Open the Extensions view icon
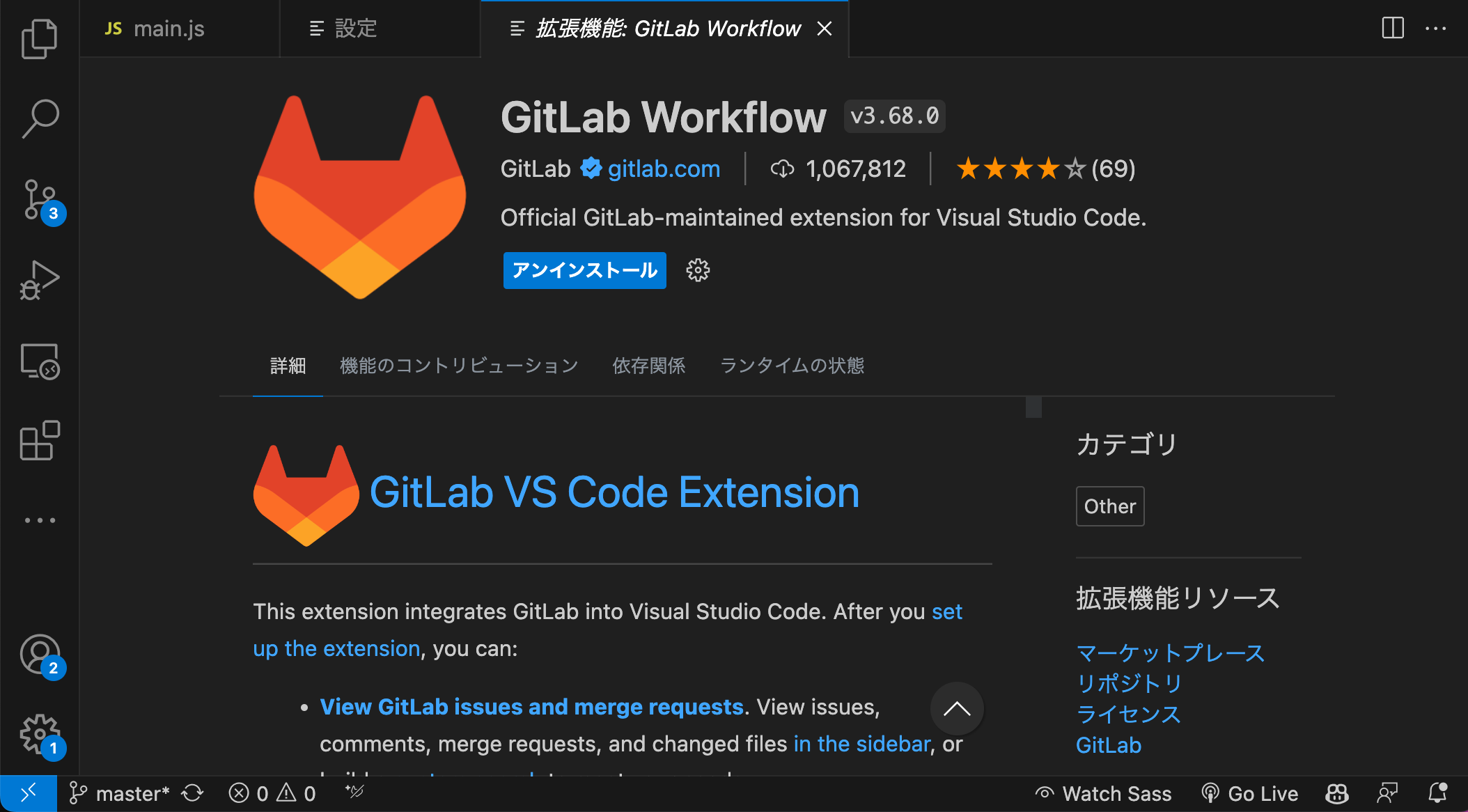 [x=40, y=441]
